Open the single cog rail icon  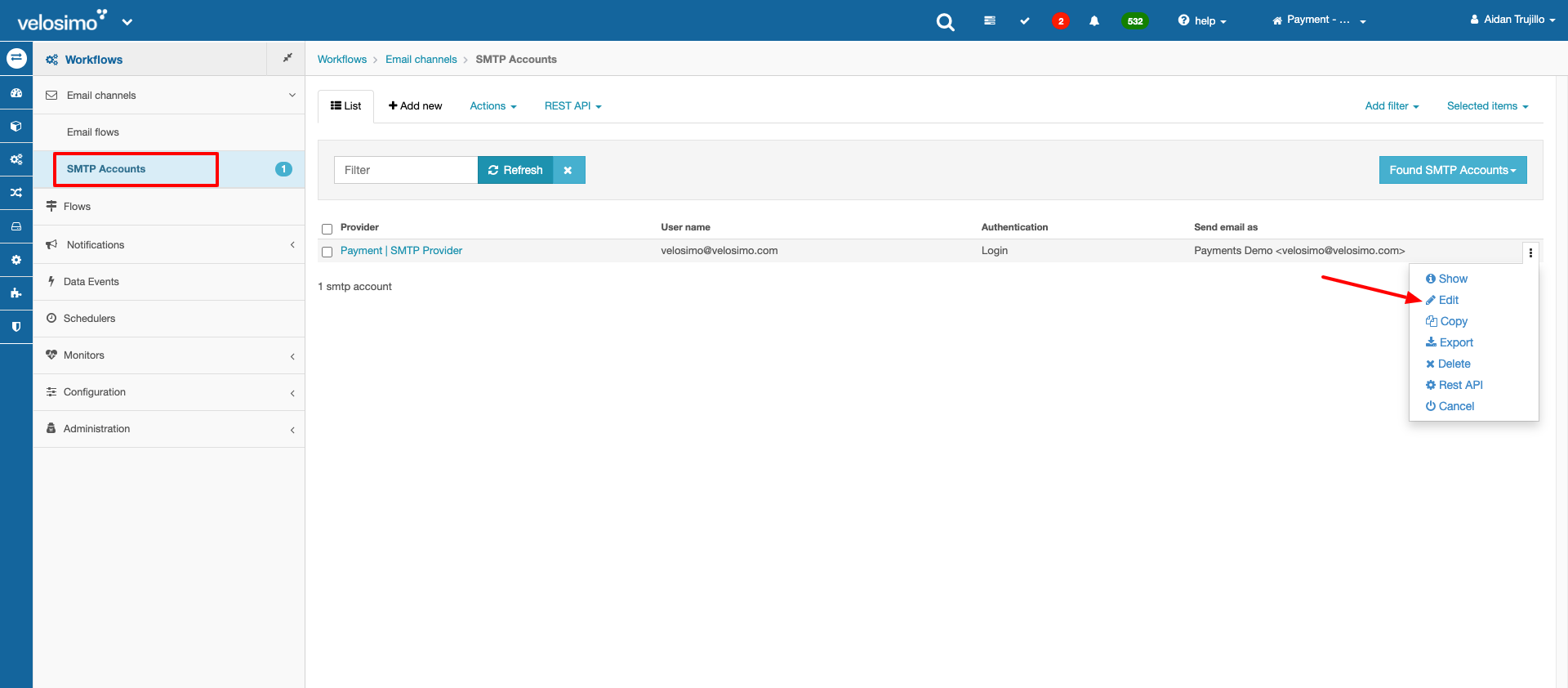tap(16, 260)
